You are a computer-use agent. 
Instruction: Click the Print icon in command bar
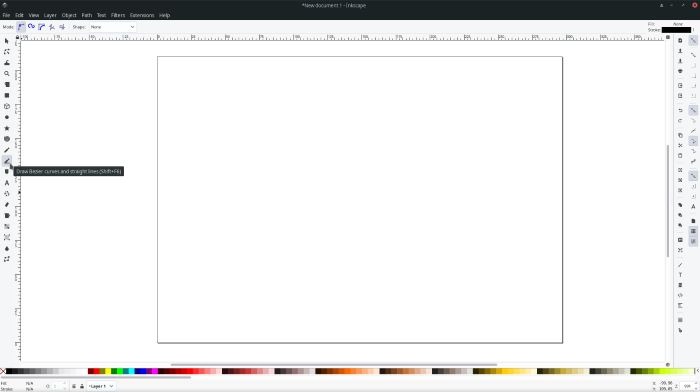pyautogui.click(x=680, y=71)
